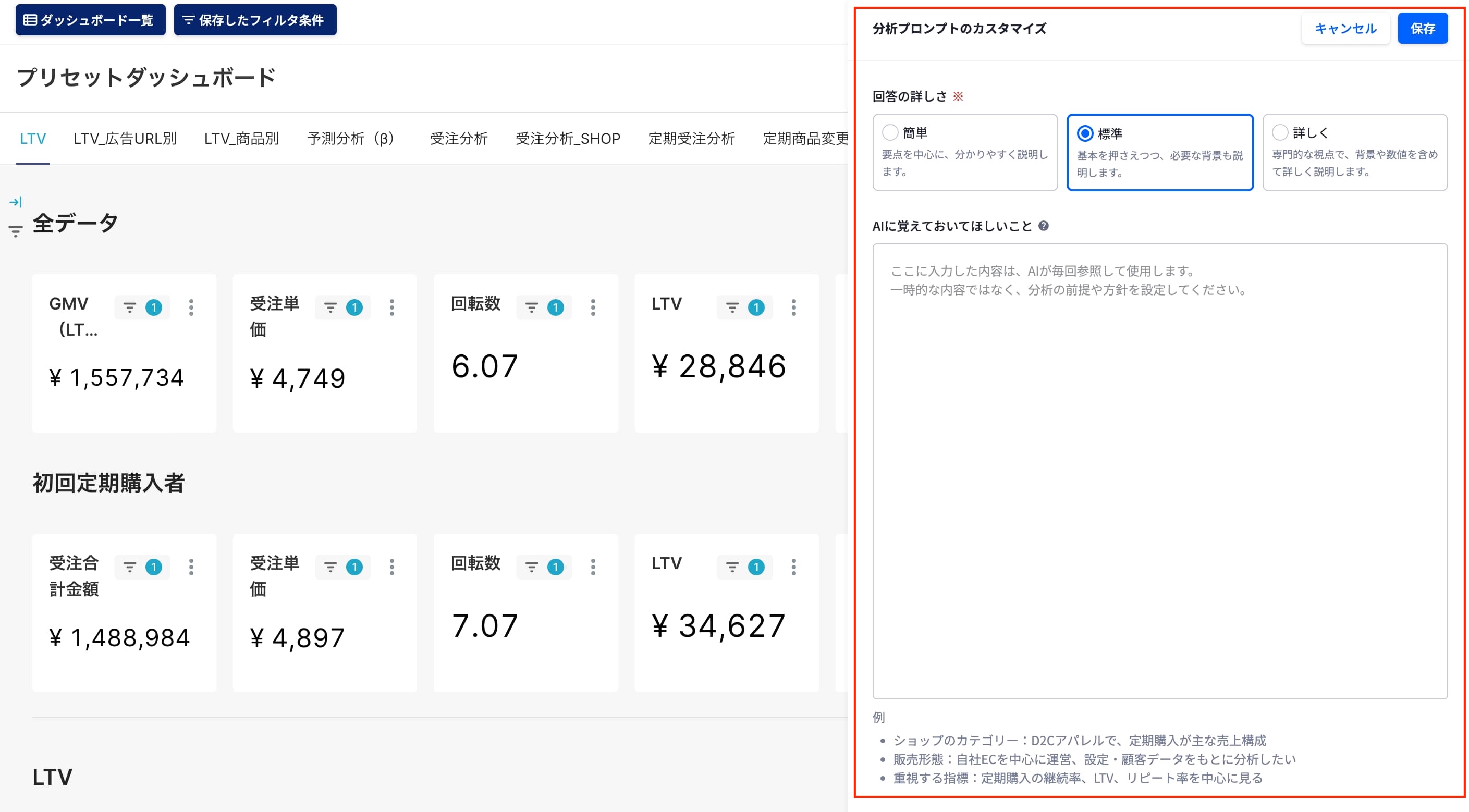Select the 詳しく answer detail option
This screenshot has width=1469, height=812.
[1355, 152]
